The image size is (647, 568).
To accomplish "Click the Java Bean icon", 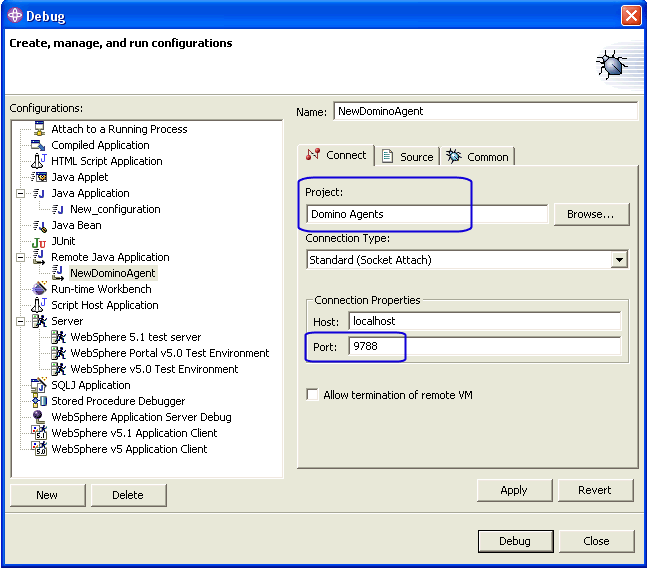I will click(39, 225).
